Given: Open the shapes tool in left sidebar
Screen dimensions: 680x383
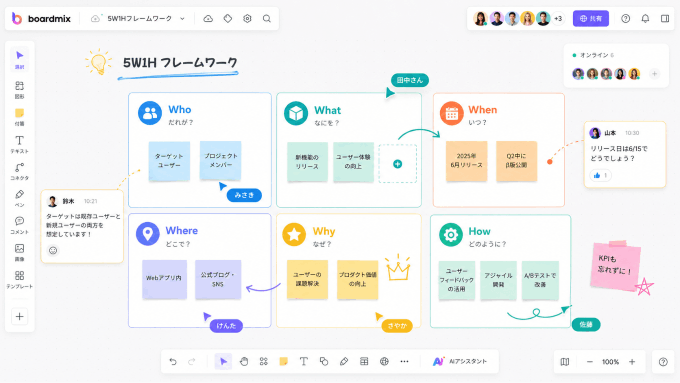Looking at the screenshot, I should (x=20, y=89).
